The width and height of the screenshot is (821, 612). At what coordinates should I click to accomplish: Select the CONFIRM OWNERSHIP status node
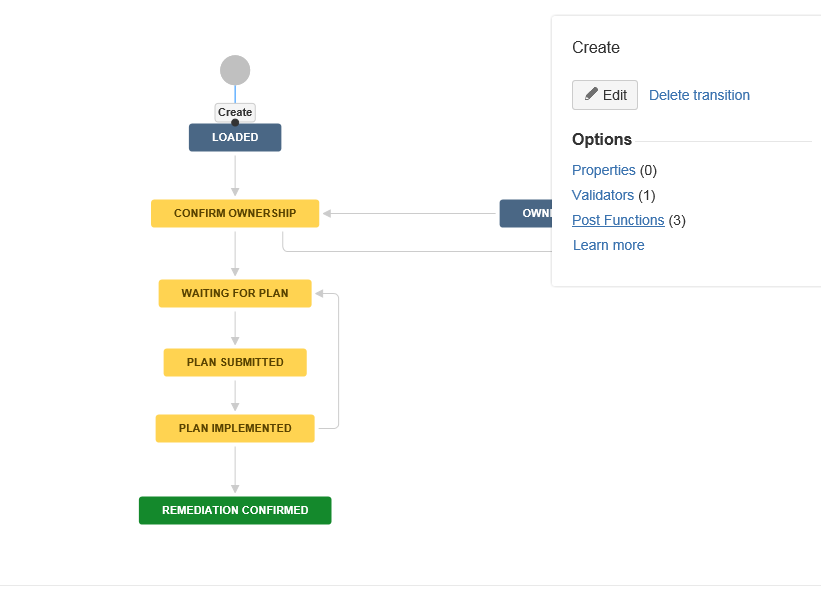tap(235, 213)
